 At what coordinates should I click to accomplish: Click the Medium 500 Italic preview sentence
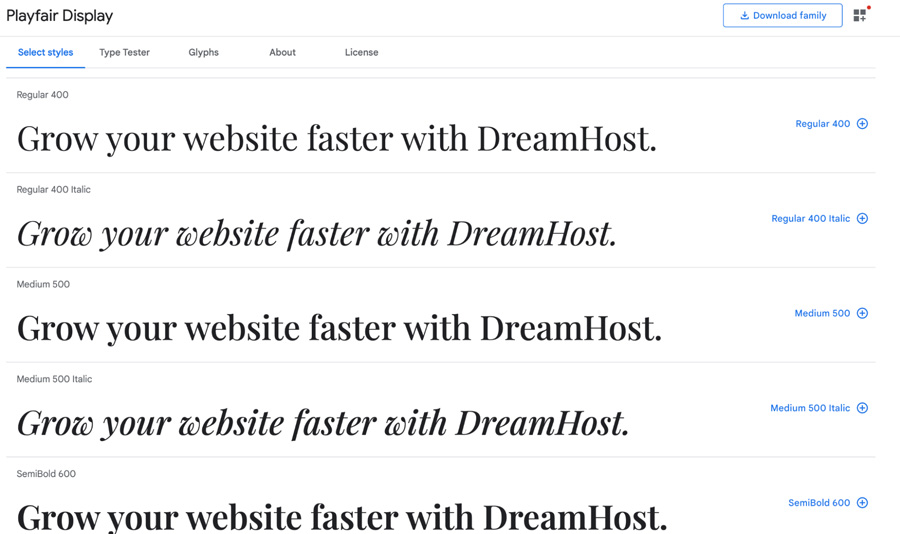coord(323,424)
